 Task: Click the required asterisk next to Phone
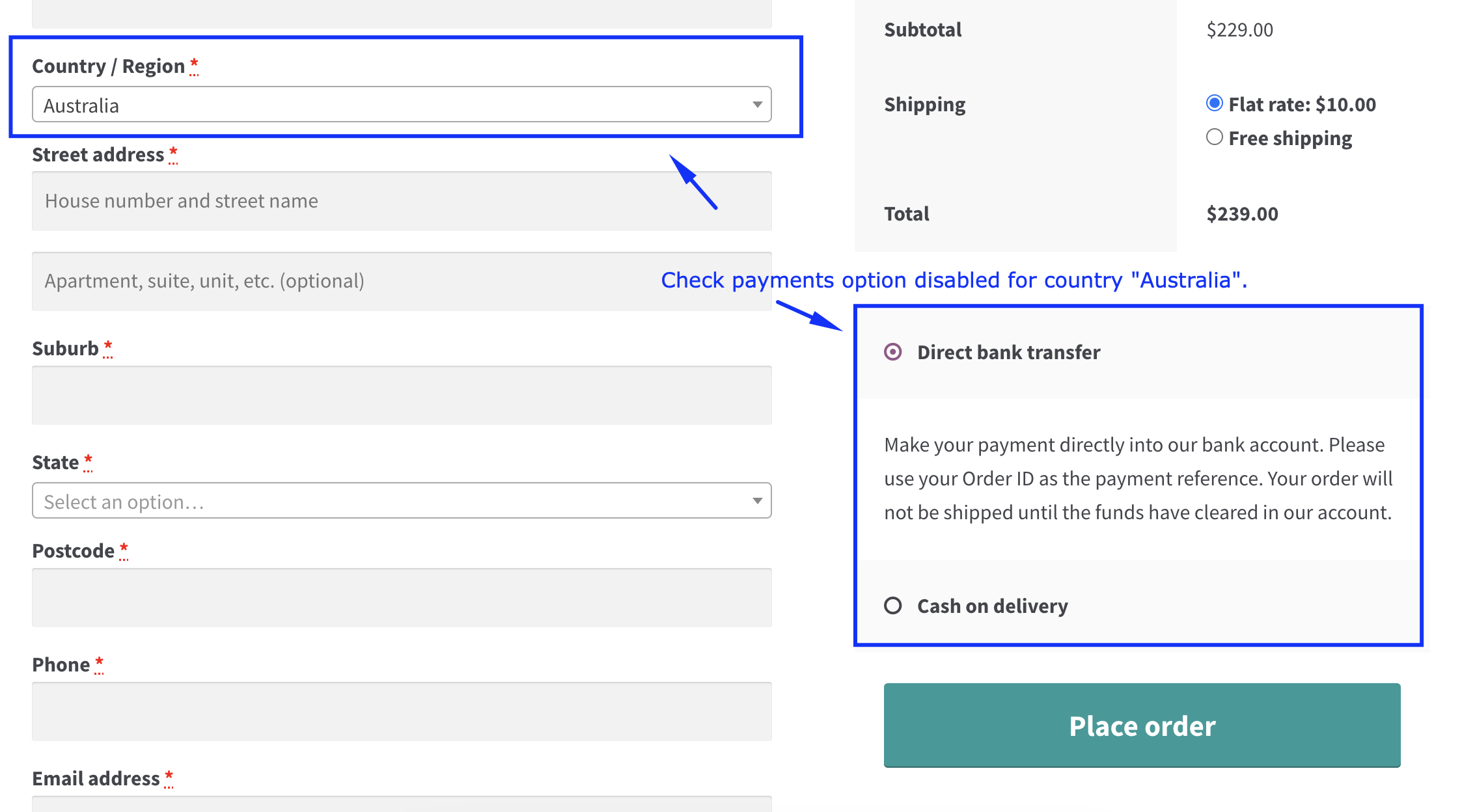coord(99,664)
